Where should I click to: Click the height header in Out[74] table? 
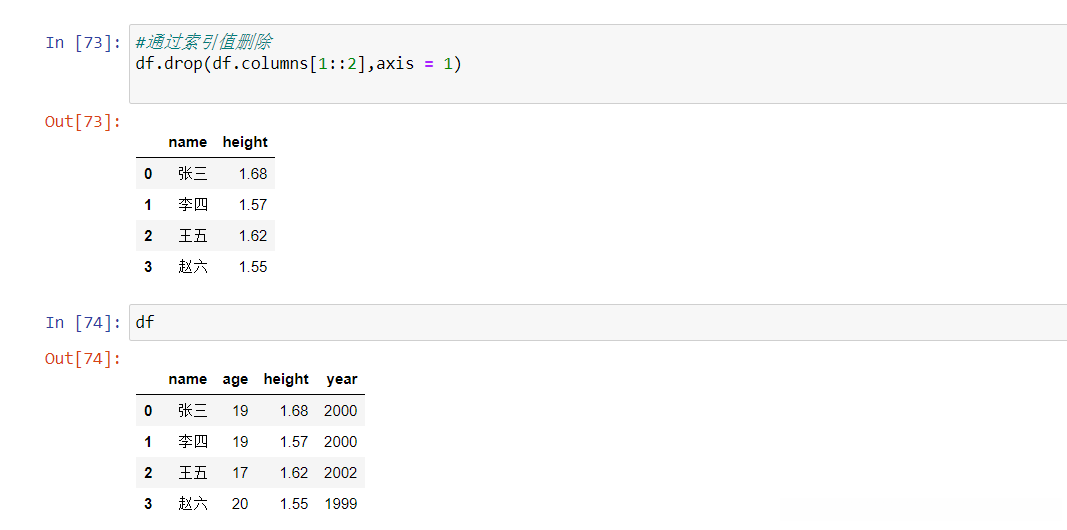coord(286,379)
